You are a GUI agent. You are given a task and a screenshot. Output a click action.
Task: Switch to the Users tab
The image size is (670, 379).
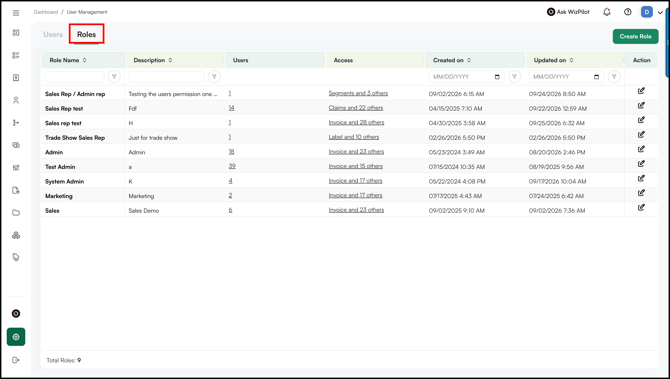pyautogui.click(x=53, y=35)
